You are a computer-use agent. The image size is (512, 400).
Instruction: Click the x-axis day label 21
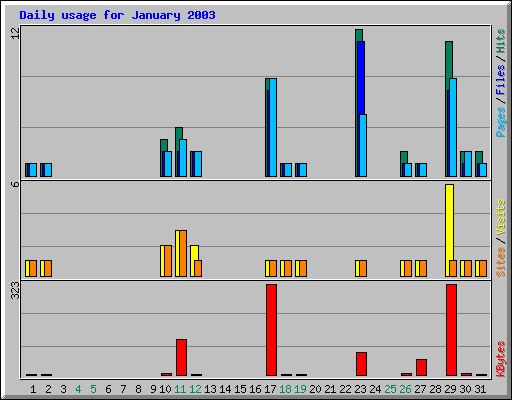point(330,389)
